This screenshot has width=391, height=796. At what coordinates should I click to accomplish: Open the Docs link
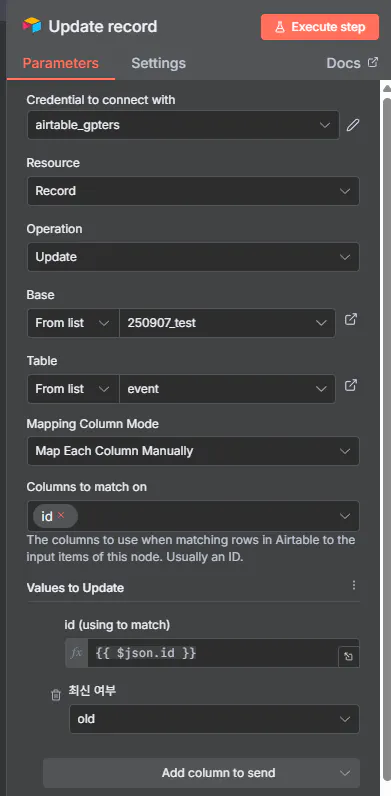(352, 63)
